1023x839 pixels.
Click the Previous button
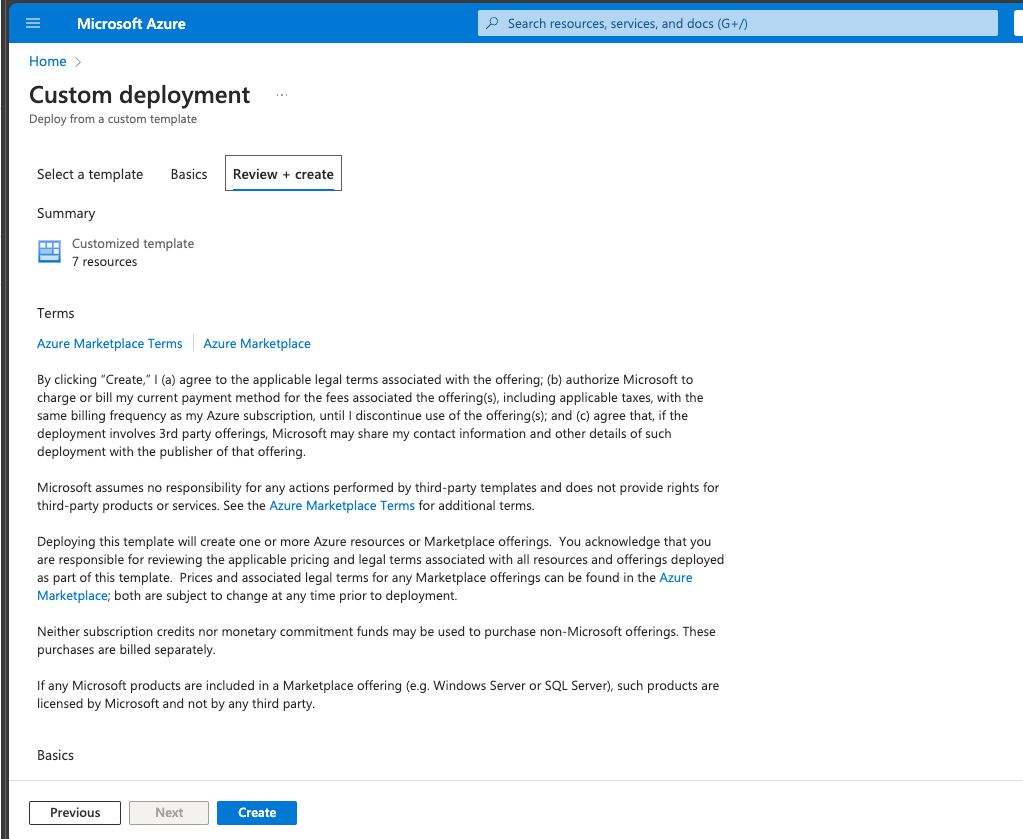(x=75, y=813)
